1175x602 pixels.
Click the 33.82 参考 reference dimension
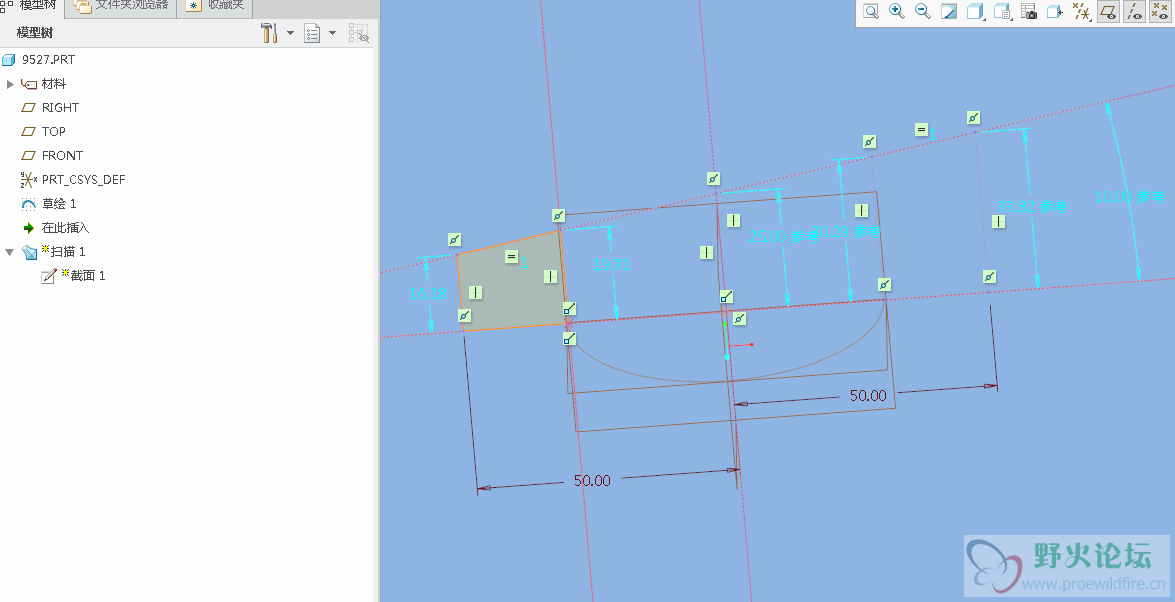1031,206
